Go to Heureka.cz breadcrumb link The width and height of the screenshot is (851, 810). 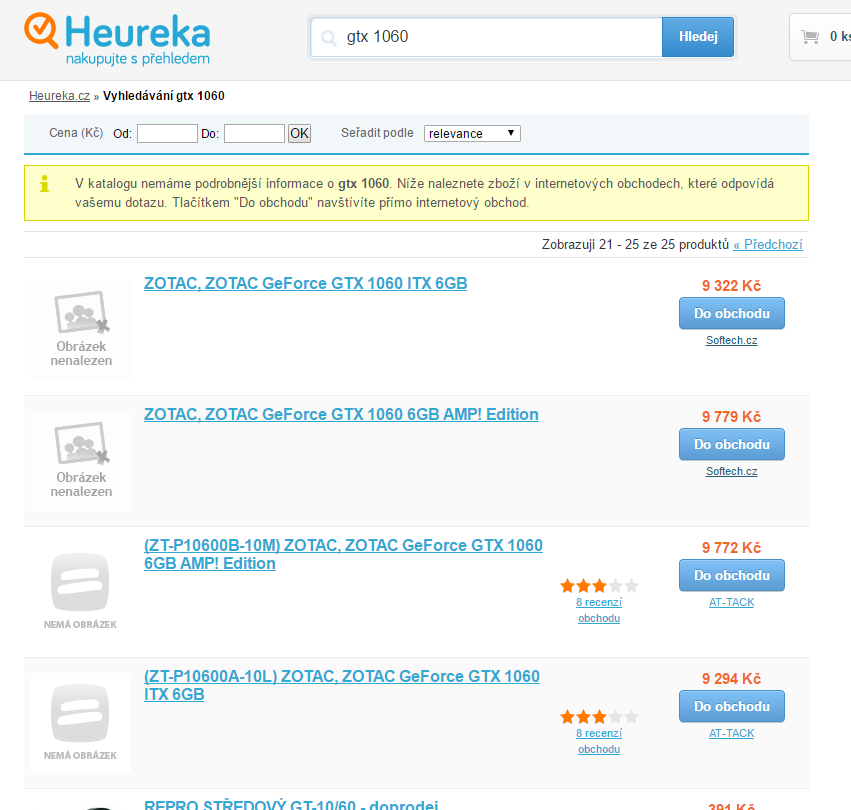coord(59,96)
